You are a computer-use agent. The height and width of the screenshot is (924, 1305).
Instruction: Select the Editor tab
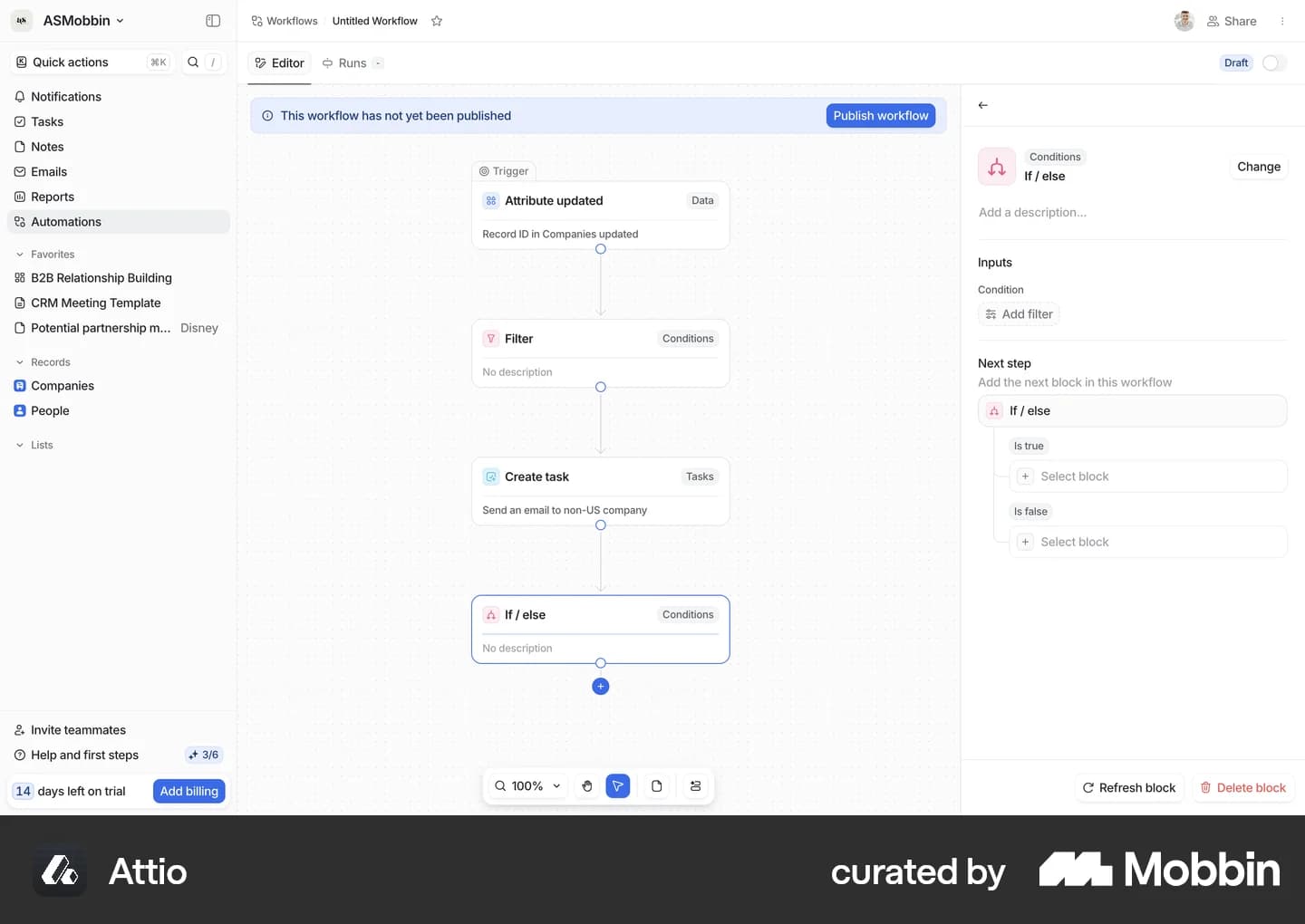[x=279, y=63]
